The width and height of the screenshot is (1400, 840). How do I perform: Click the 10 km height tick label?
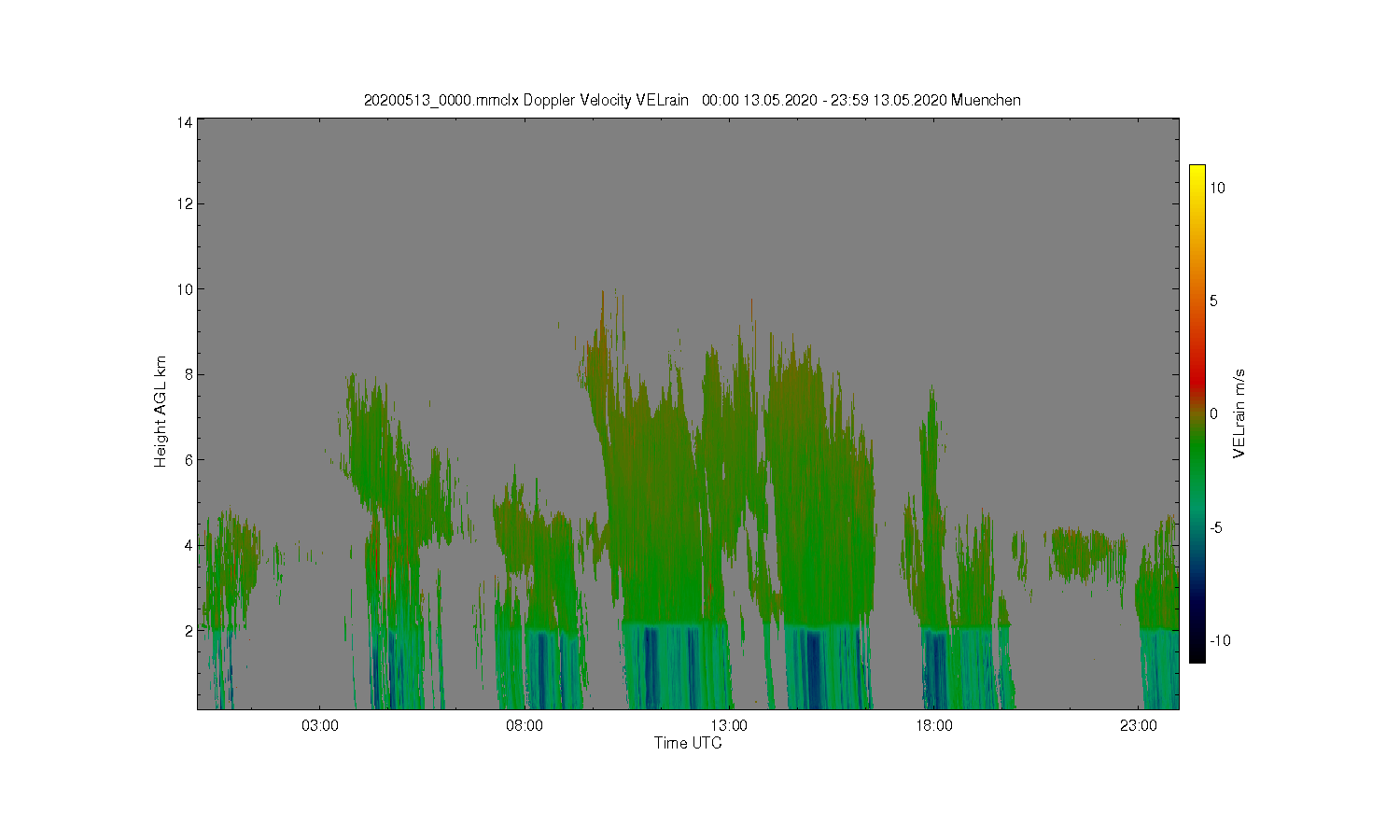point(185,289)
